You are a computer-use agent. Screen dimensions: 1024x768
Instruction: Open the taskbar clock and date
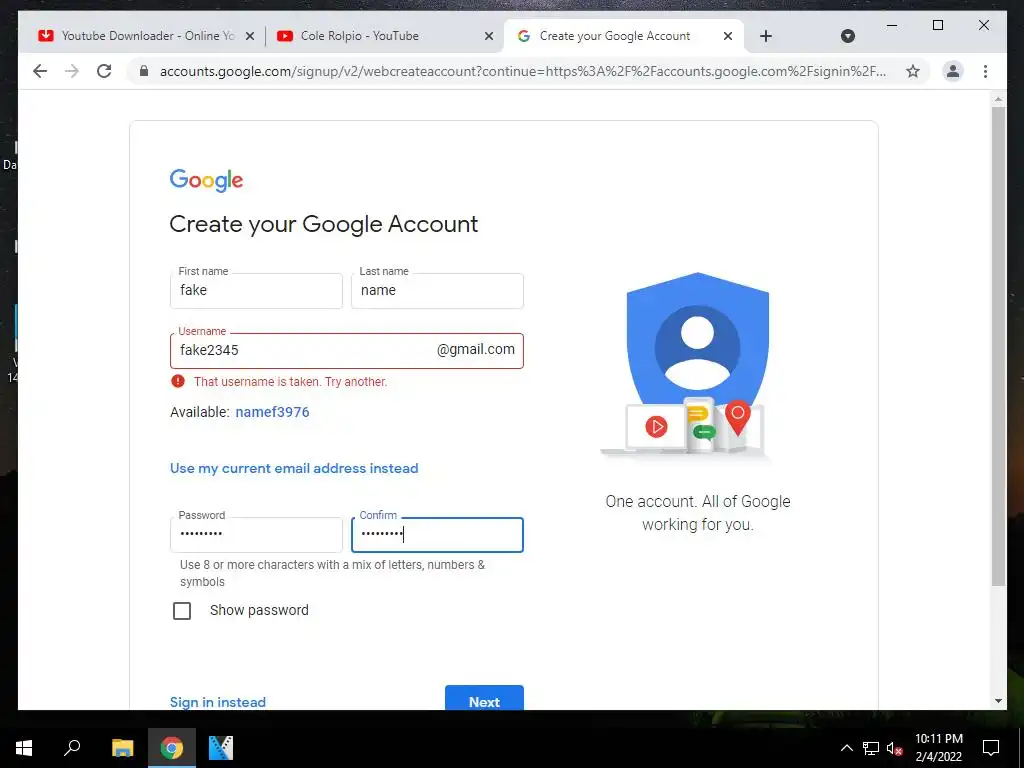pos(938,748)
